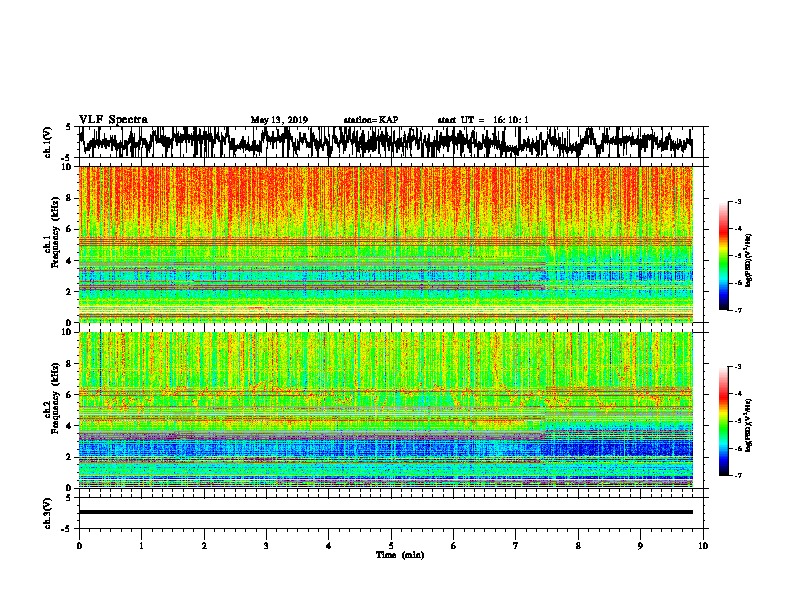The height and width of the screenshot is (612, 792).
Task: Click the "8" tick on the time axis
Action: 578,546
